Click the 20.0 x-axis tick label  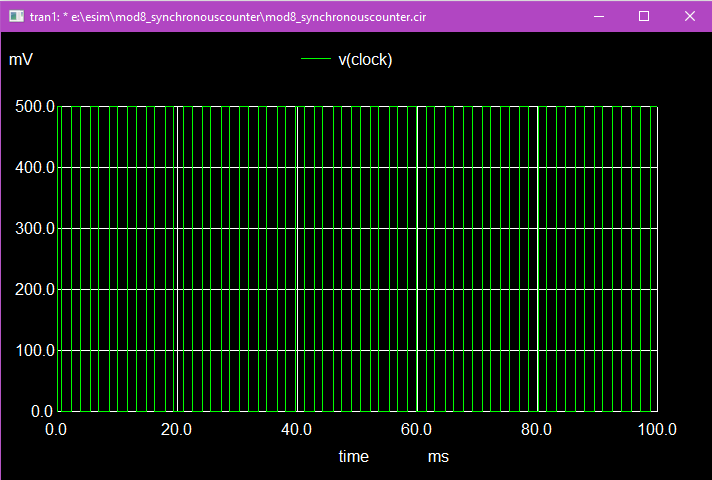176,429
